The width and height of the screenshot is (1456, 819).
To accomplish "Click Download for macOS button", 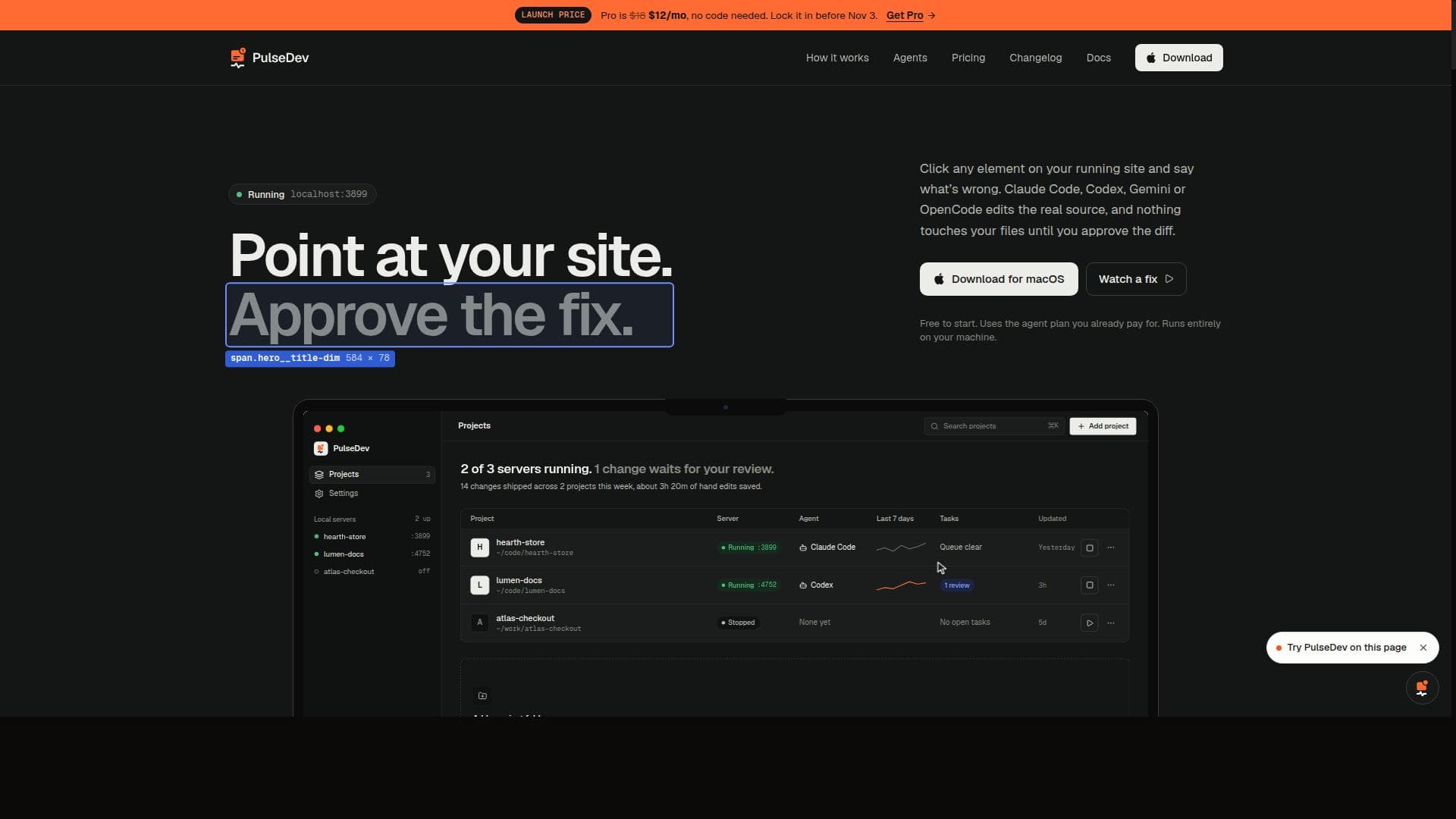I will tap(998, 279).
